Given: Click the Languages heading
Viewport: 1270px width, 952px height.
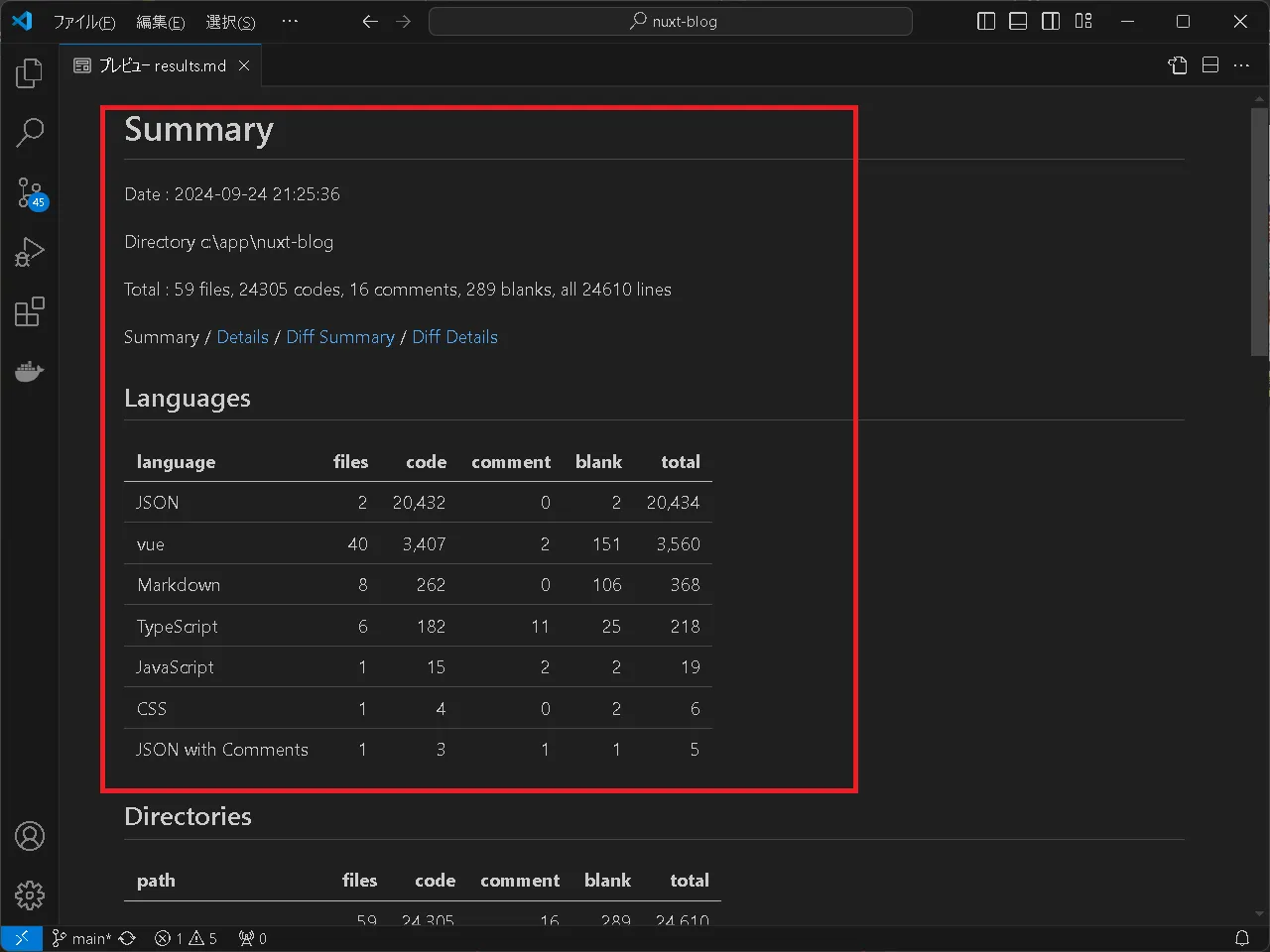Looking at the screenshot, I should click(188, 398).
